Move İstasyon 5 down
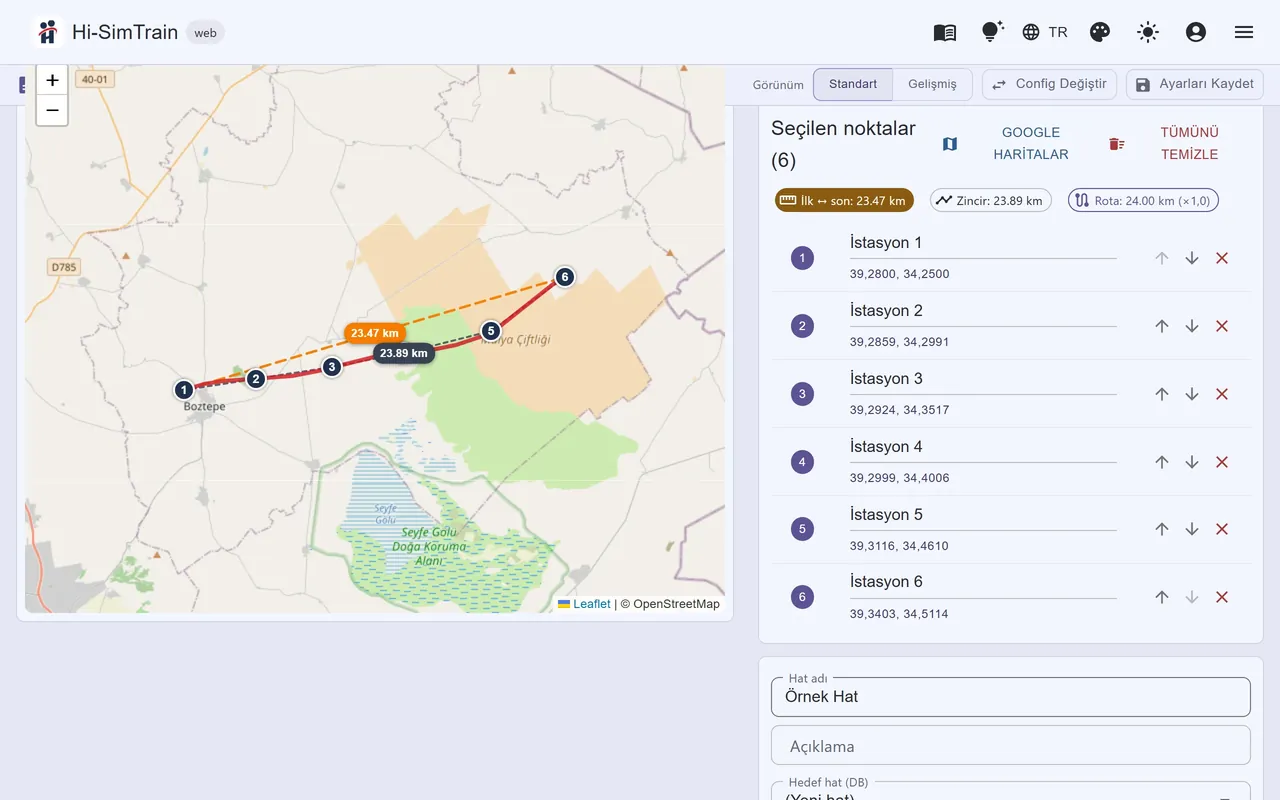Image resolution: width=1280 pixels, height=800 pixels. pos(1192,529)
